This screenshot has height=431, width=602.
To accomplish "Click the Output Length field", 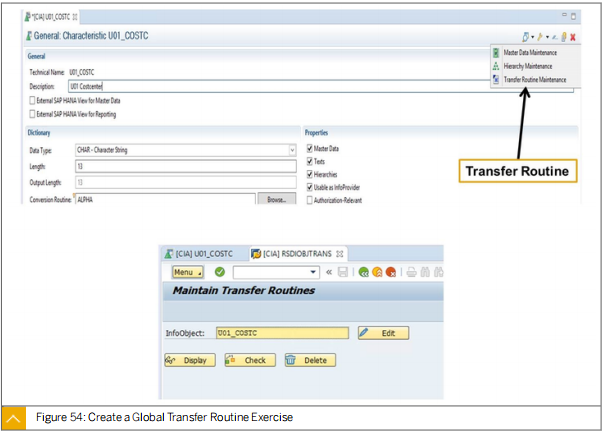I will (186, 182).
